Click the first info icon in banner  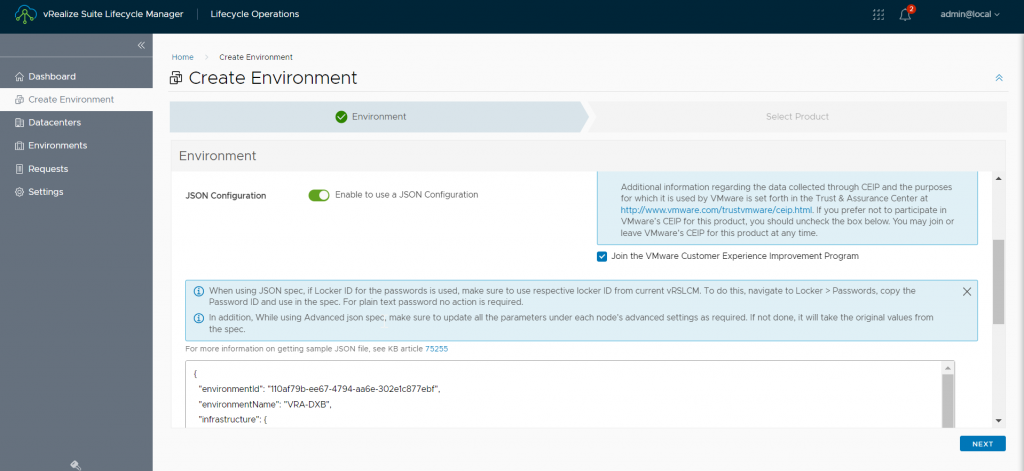[x=199, y=291]
